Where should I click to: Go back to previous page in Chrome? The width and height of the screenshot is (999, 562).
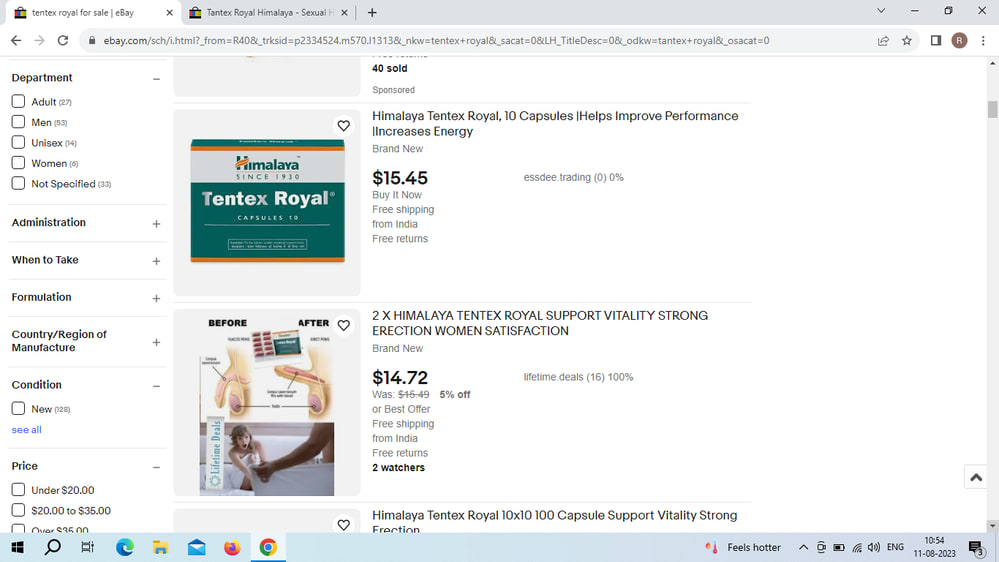16,40
